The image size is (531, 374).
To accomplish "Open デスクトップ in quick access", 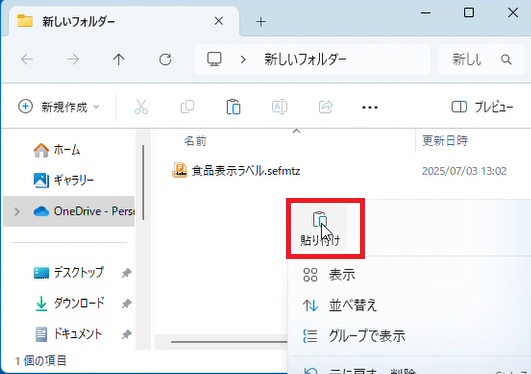I will coord(69,272).
